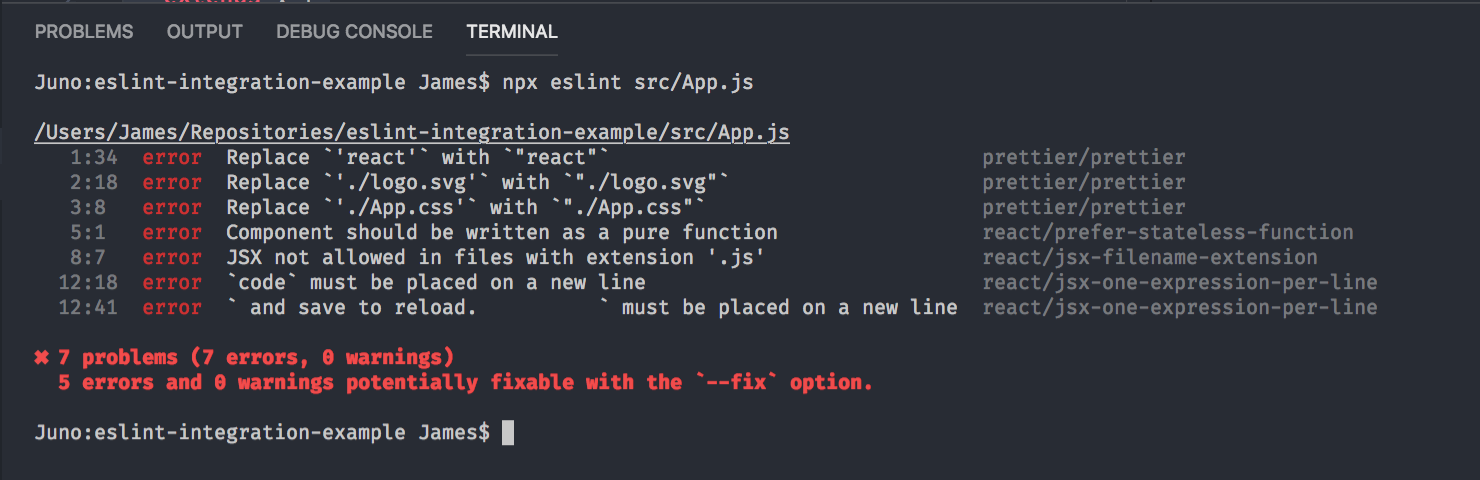The image size is (1480, 480).
Task: Click the 2:18 line reference
Action: tap(94, 182)
